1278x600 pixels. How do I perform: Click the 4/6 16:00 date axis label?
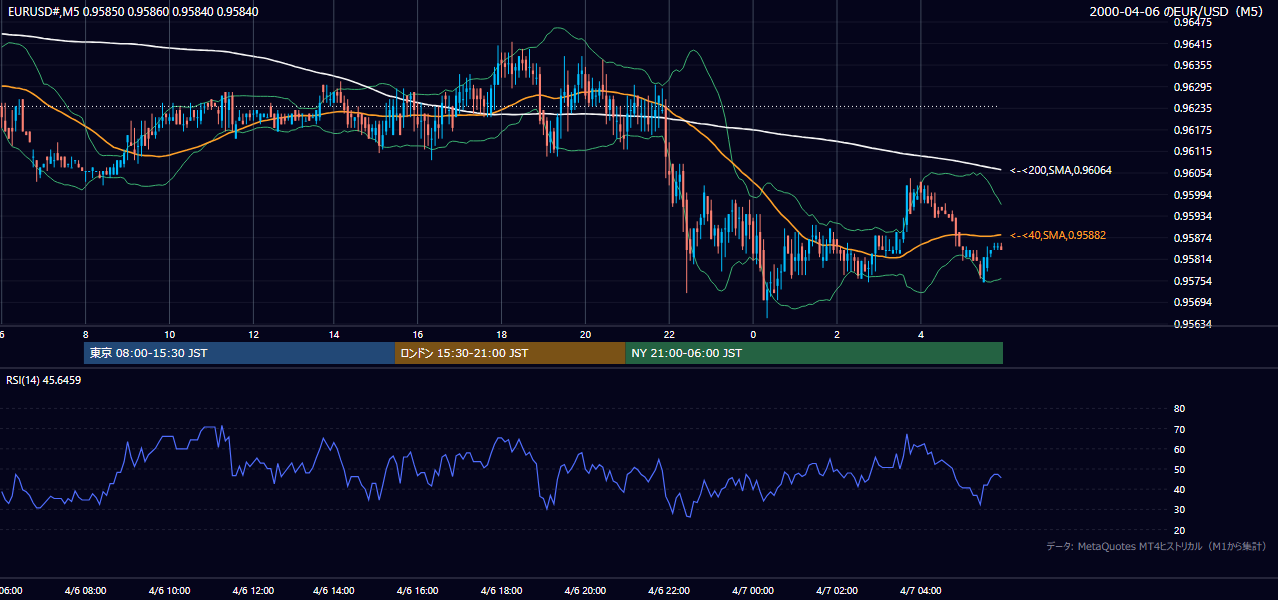(418, 590)
